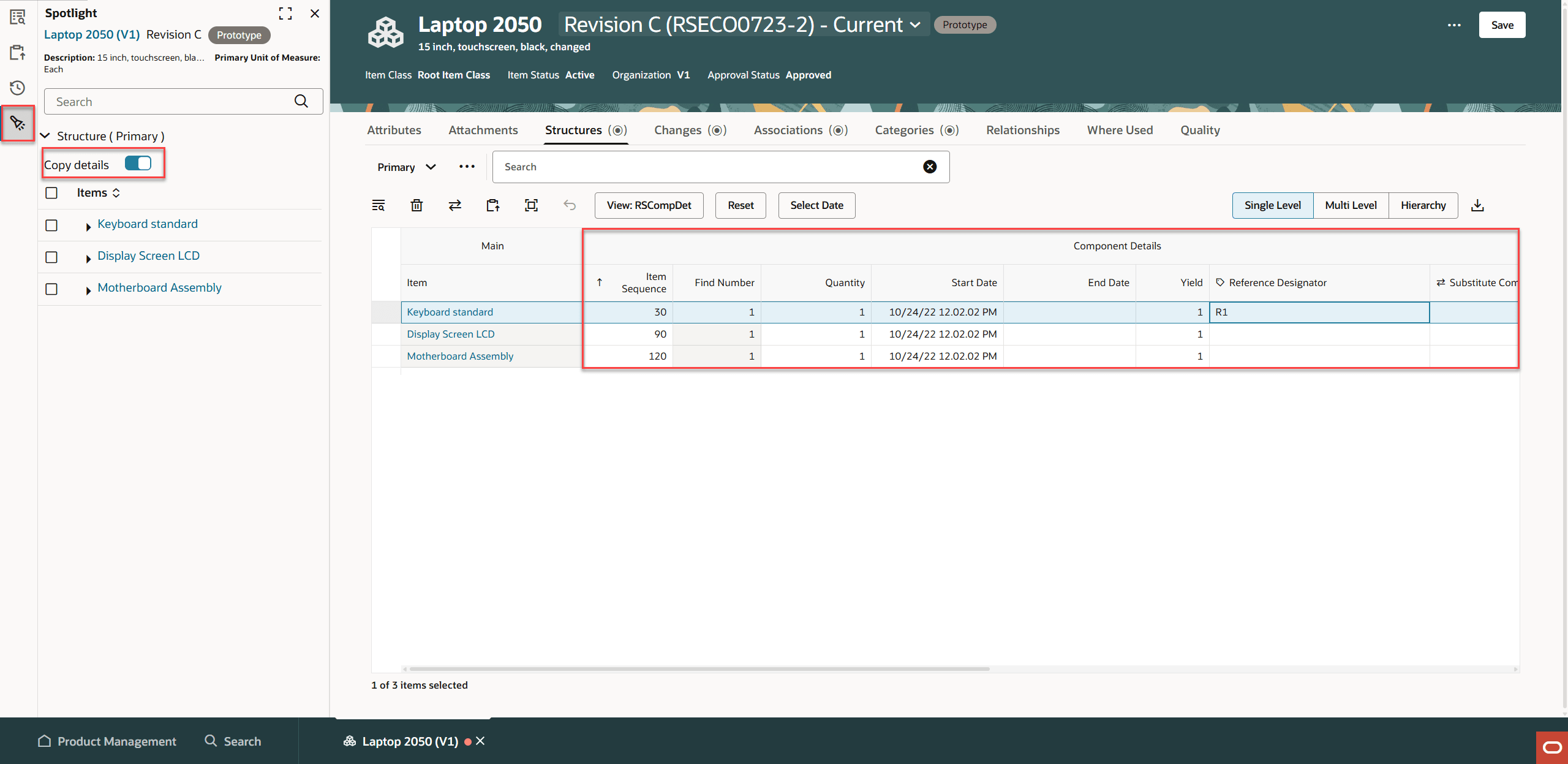Open the Revision C revision selector

741,25
